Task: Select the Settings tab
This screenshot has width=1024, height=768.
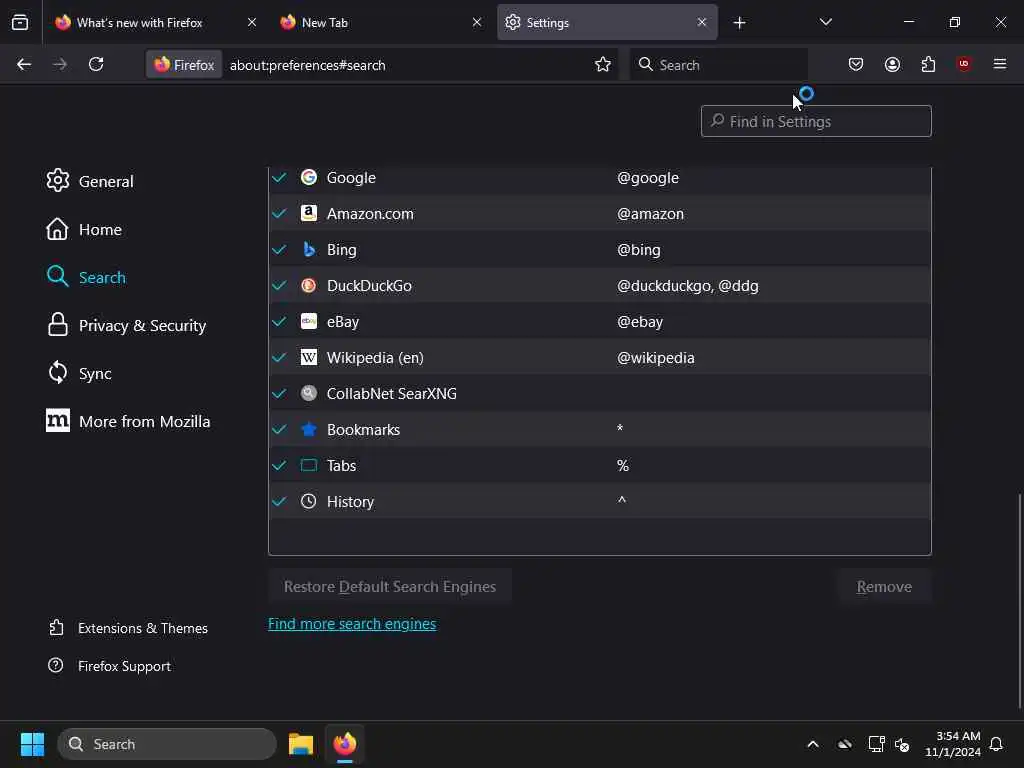Action: (607, 22)
